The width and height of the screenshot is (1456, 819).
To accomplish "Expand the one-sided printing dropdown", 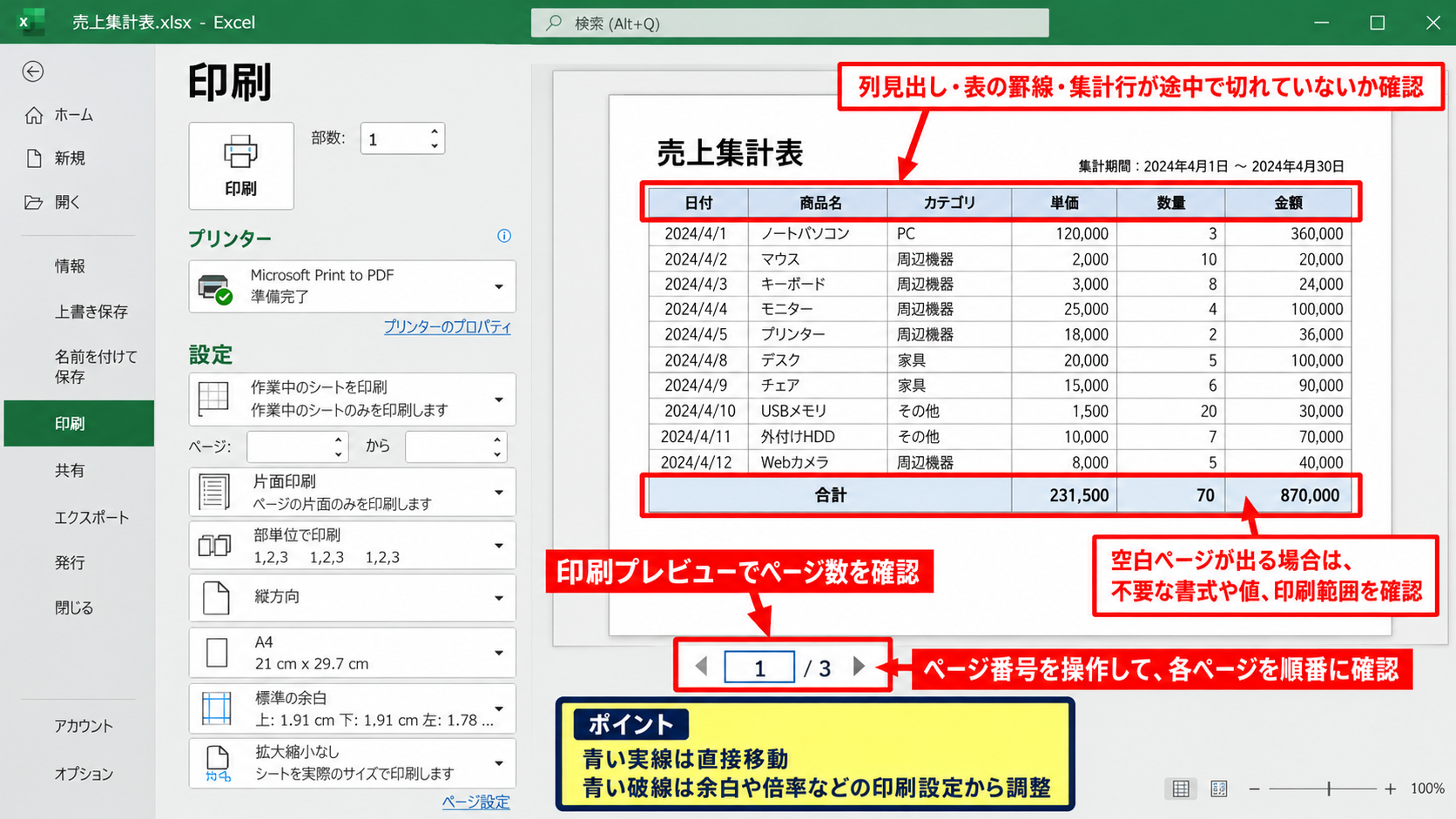I will (x=352, y=493).
